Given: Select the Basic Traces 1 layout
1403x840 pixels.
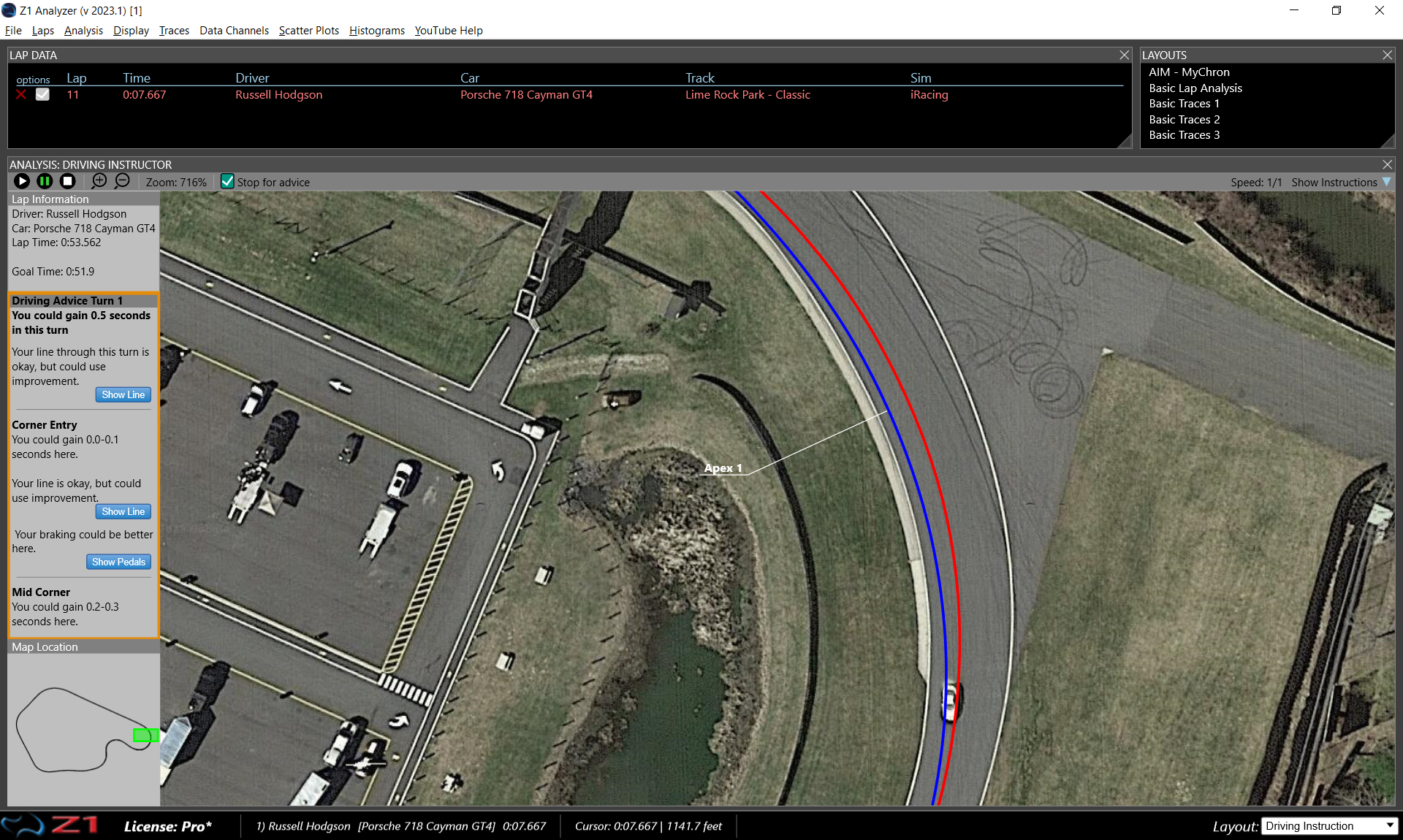Looking at the screenshot, I should click(1184, 104).
